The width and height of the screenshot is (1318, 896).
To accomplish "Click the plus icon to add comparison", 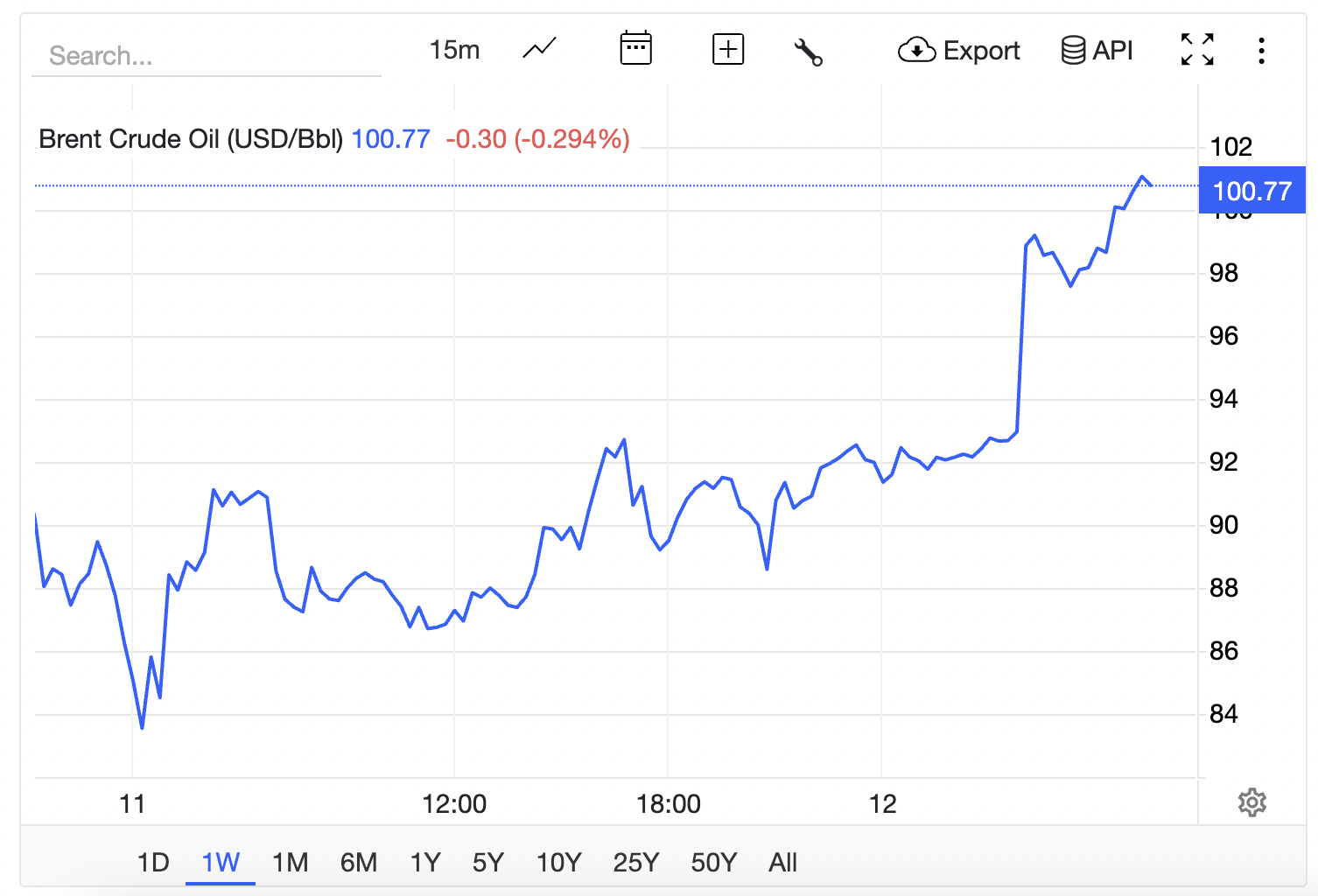I will click(x=727, y=50).
